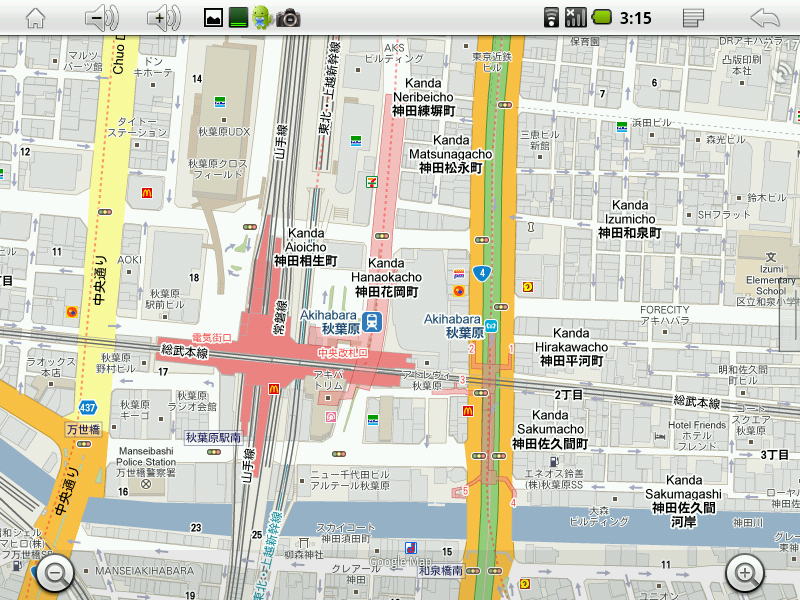The height and width of the screenshot is (600, 800).
Task: Select the Kanda Izumicho label
Action: [x=630, y=219]
